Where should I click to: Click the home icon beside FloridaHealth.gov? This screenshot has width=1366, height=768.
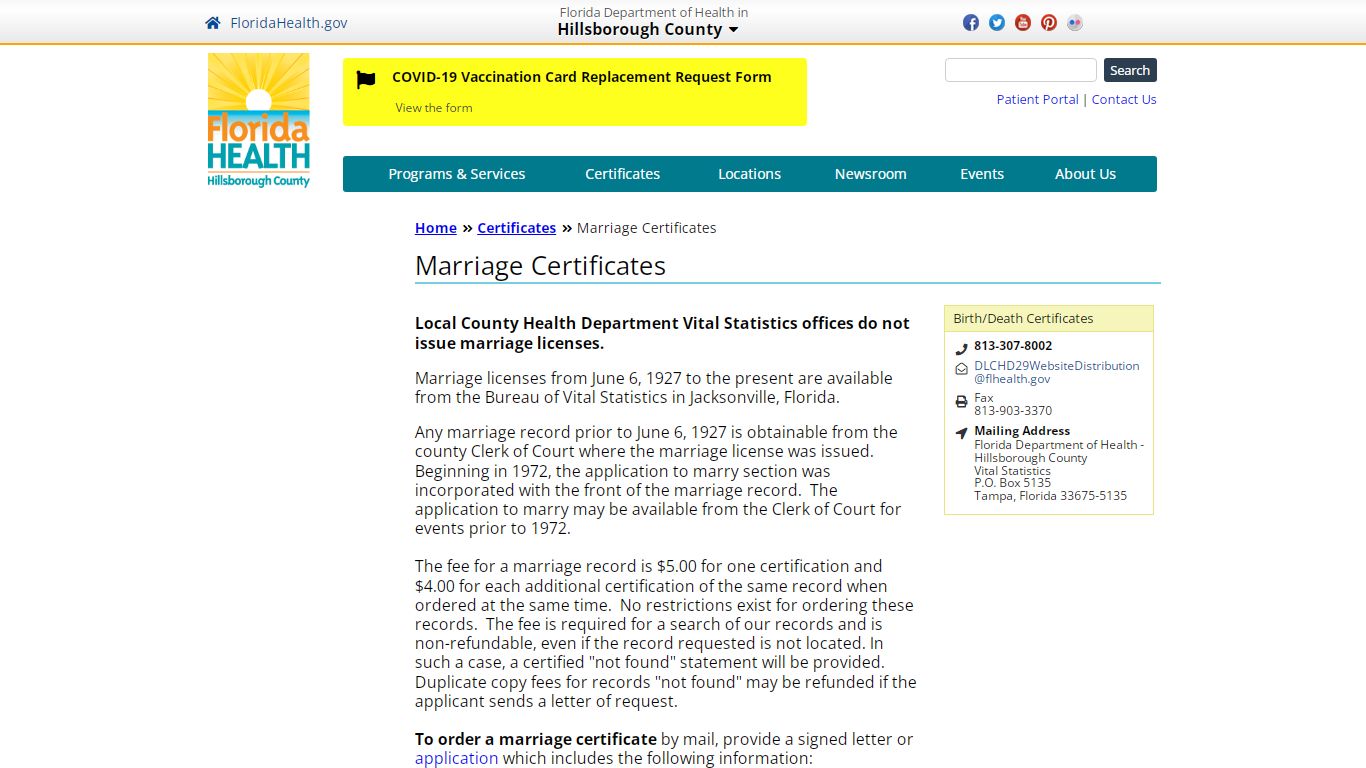point(212,23)
